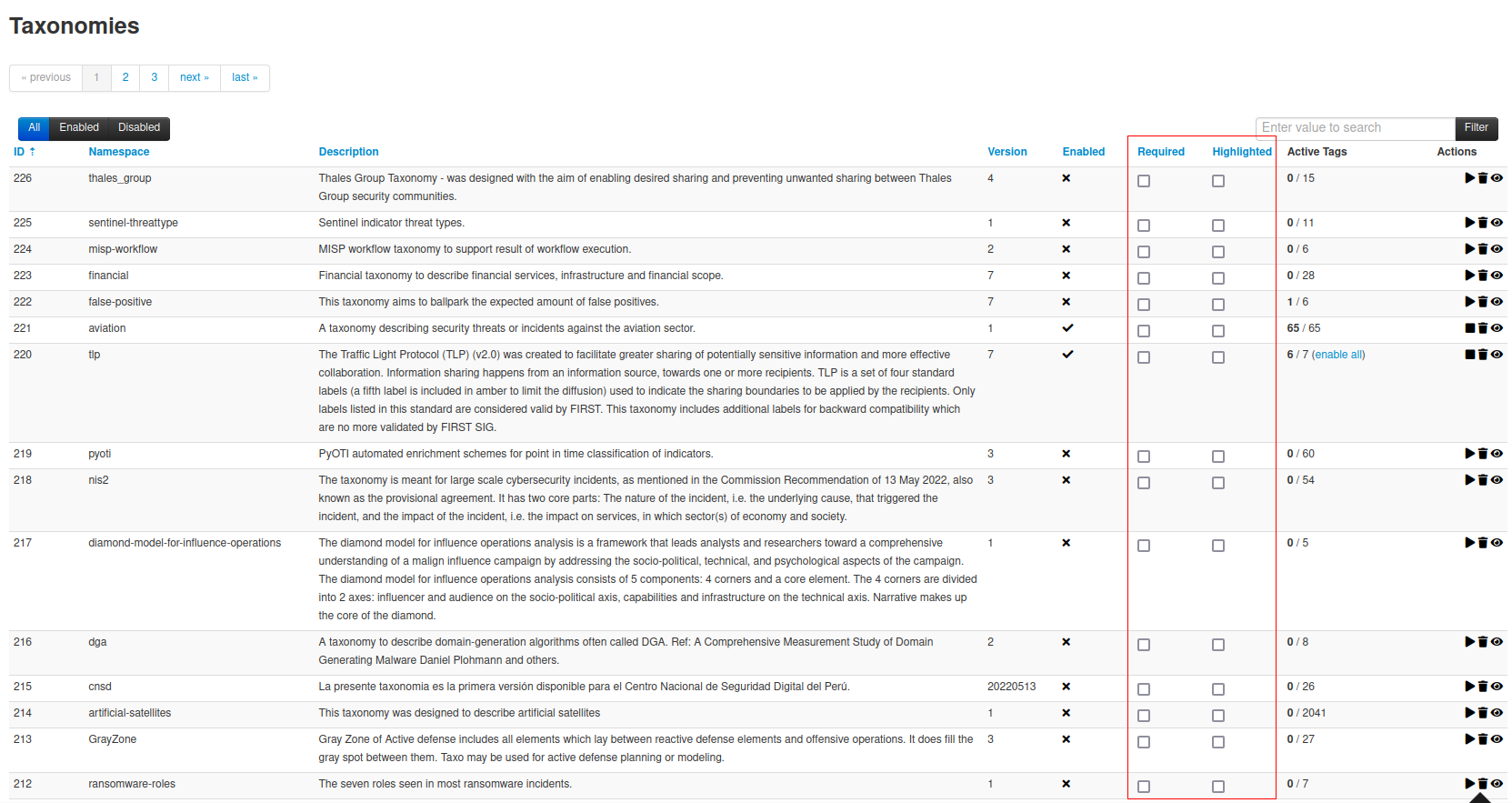Sort table by Enabled header
The image size is (1512, 803).
point(1084,152)
